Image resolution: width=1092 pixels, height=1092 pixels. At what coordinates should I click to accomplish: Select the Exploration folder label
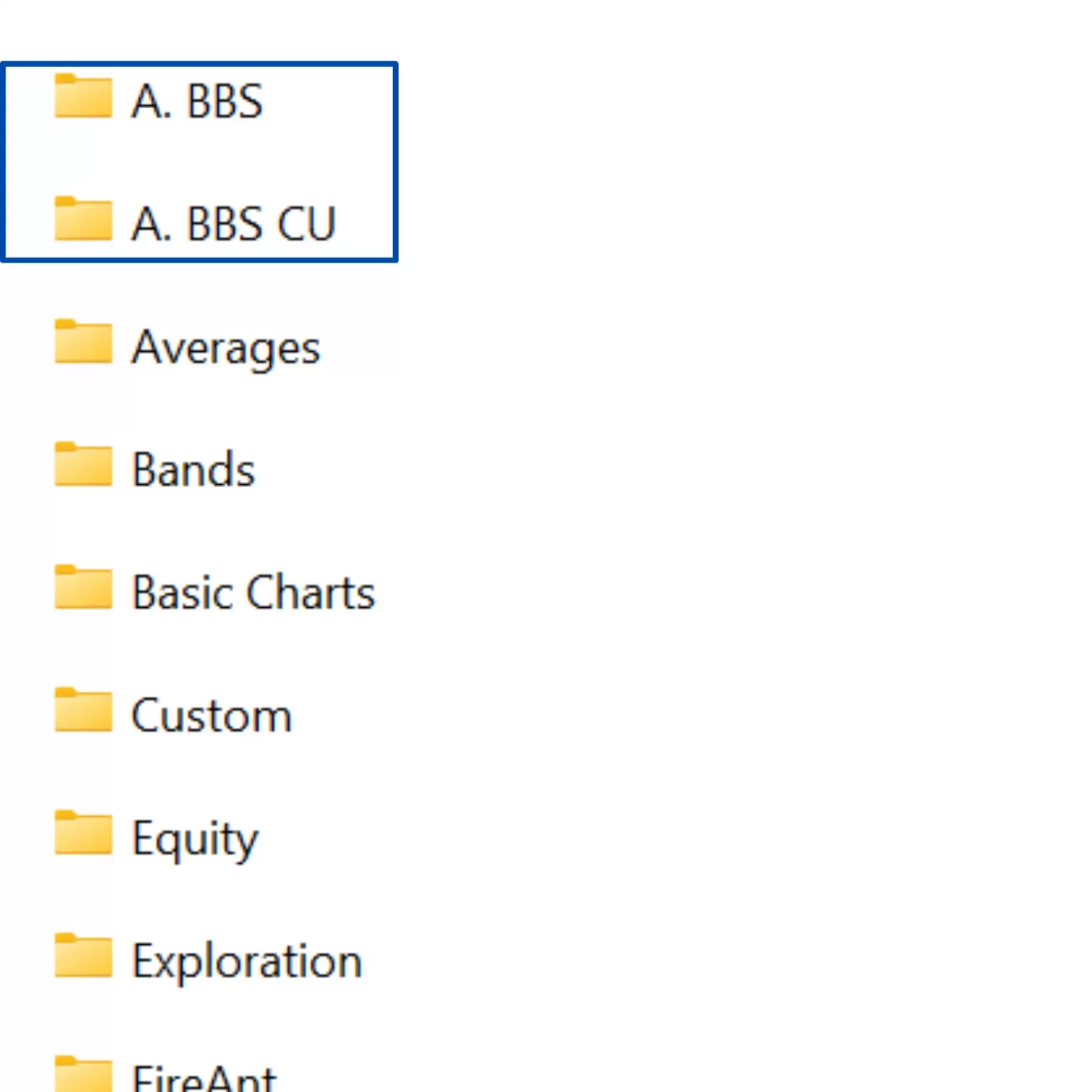pyautogui.click(x=247, y=962)
